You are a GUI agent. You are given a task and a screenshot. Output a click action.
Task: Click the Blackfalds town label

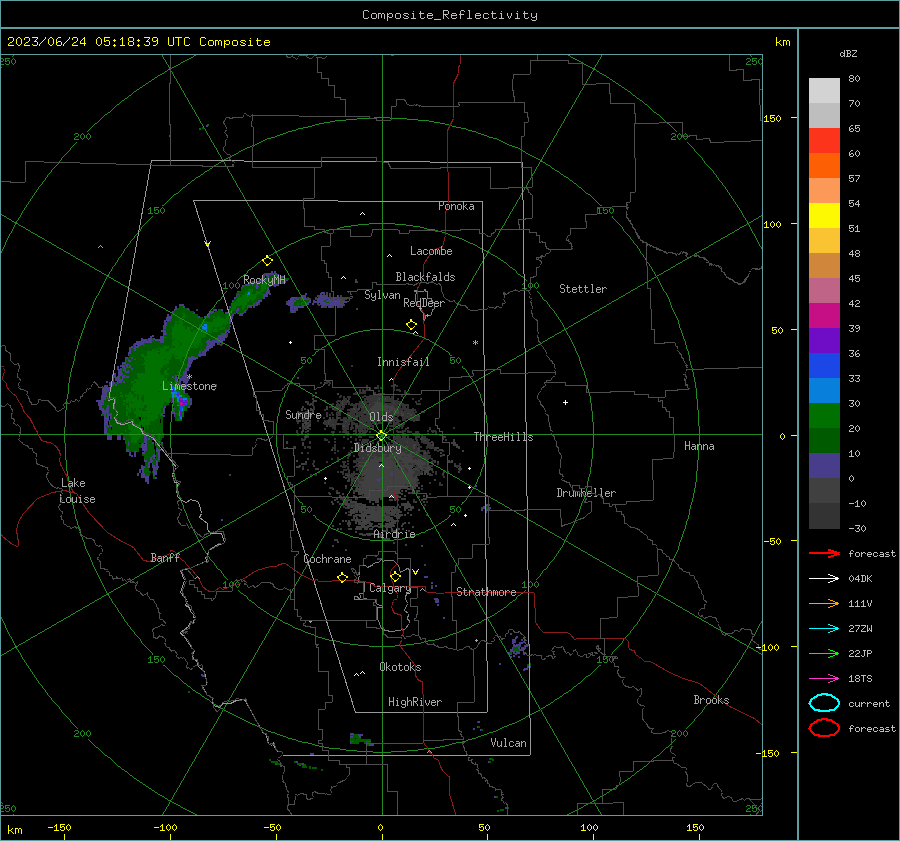(425, 277)
